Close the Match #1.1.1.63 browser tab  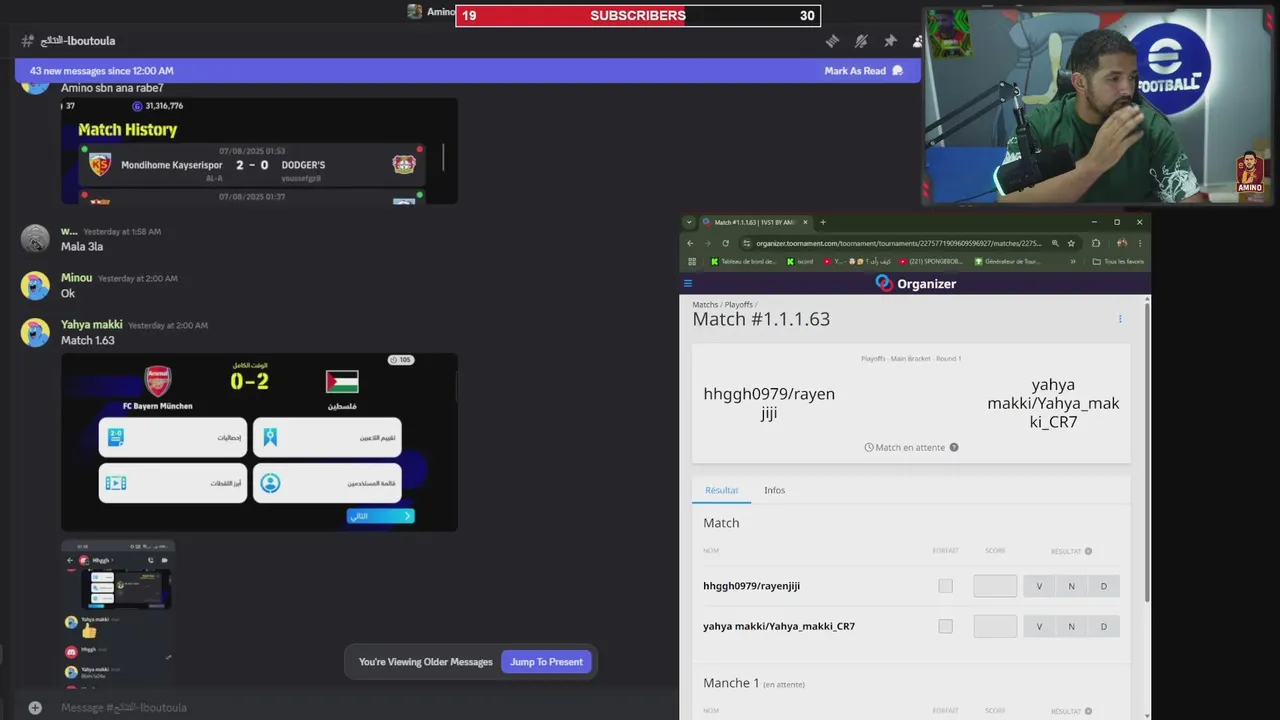click(x=806, y=222)
